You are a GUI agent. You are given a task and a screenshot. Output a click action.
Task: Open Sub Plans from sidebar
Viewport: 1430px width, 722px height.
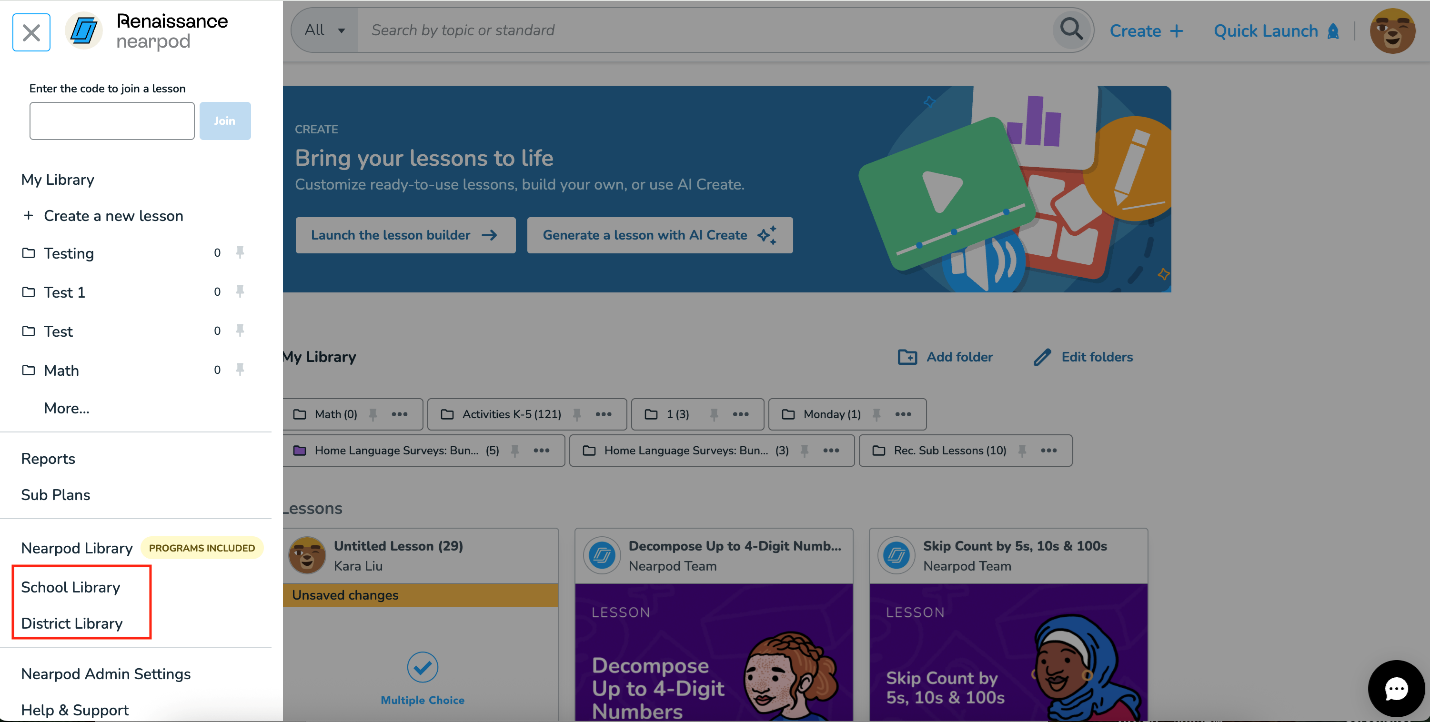point(56,495)
